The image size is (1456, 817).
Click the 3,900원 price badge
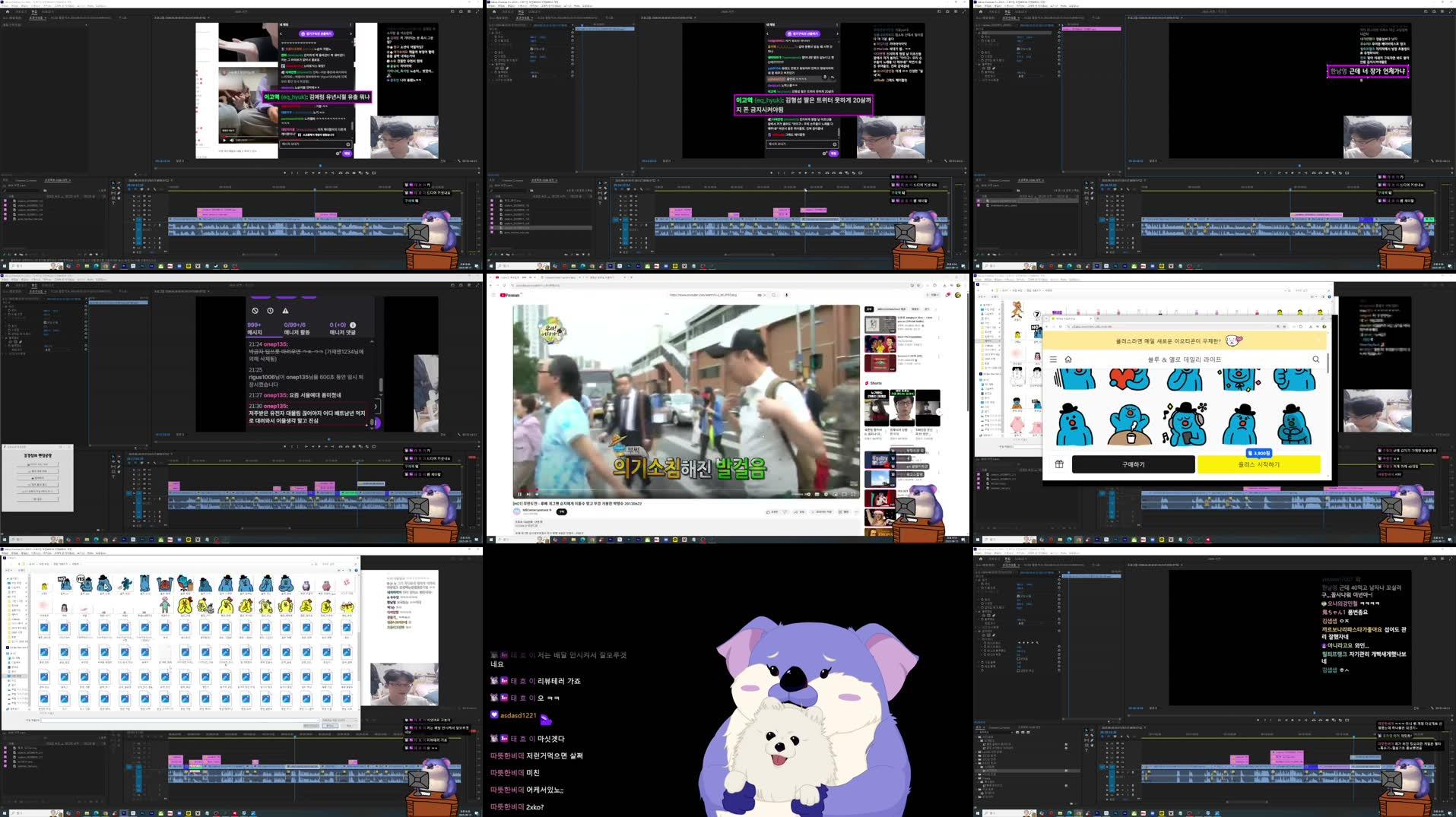point(1258,453)
